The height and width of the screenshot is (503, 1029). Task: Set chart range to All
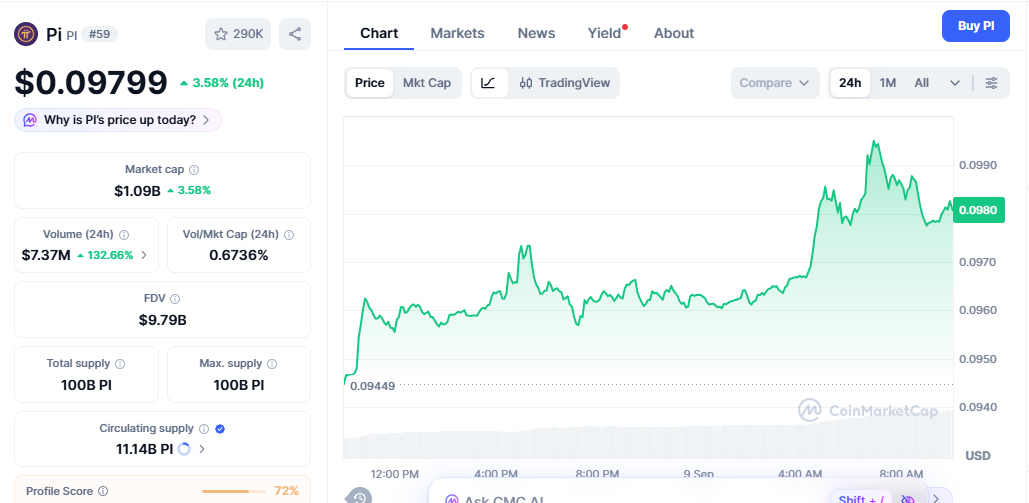tap(921, 83)
